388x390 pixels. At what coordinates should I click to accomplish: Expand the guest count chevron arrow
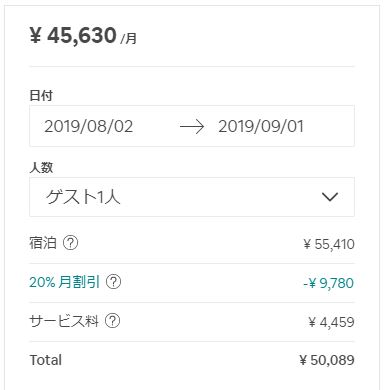pyautogui.click(x=330, y=197)
